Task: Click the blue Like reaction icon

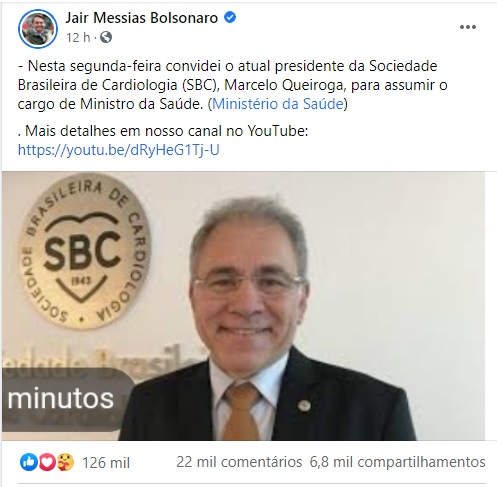Action: pos(29,462)
